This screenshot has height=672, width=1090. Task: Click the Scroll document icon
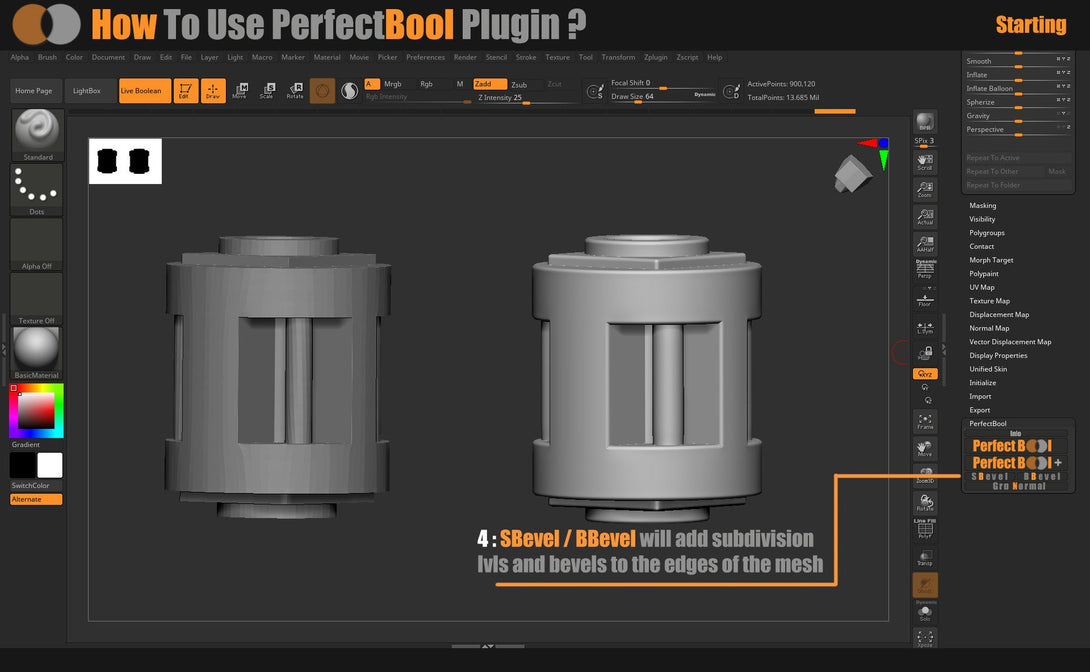click(x=925, y=162)
